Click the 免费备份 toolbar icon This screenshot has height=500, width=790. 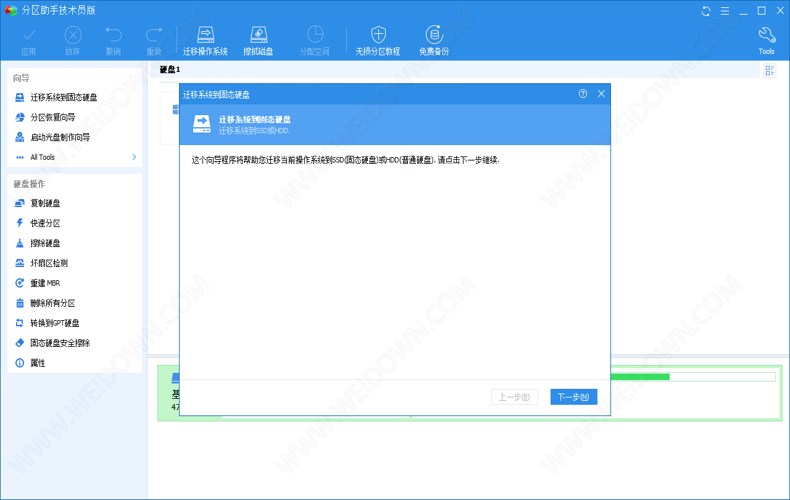(x=434, y=40)
